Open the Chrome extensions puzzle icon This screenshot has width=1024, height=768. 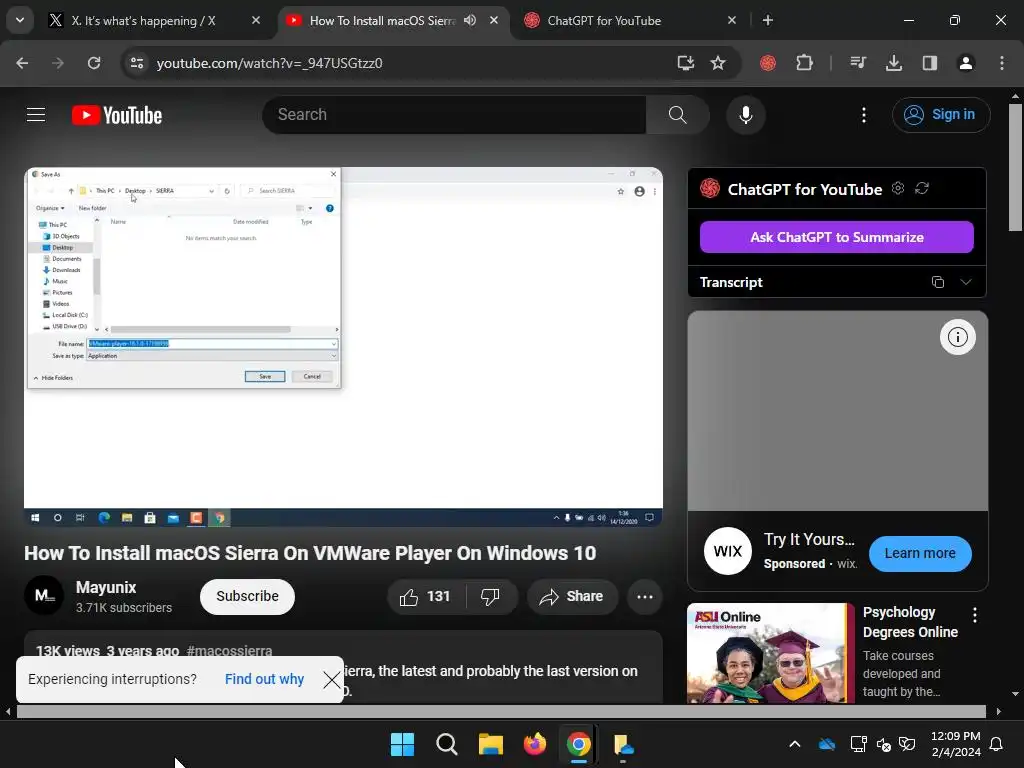coord(805,63)
